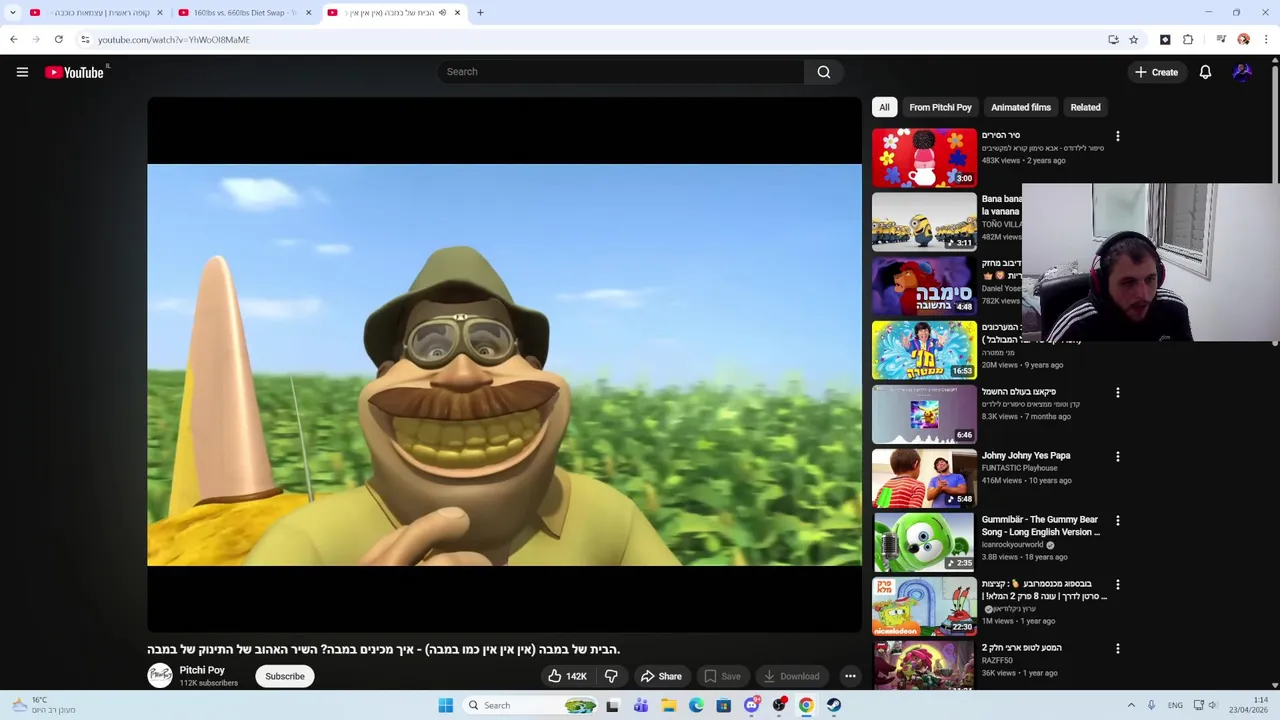This screenshot has height=720, width=1280.
Task: Open the 3:00 flower cartoon video thumbnail
Action: tap(924, 157)
